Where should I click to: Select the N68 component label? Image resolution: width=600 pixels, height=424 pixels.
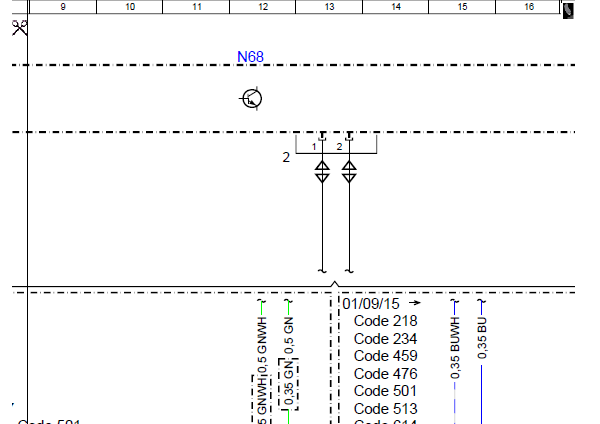click(x=250, y=57)
